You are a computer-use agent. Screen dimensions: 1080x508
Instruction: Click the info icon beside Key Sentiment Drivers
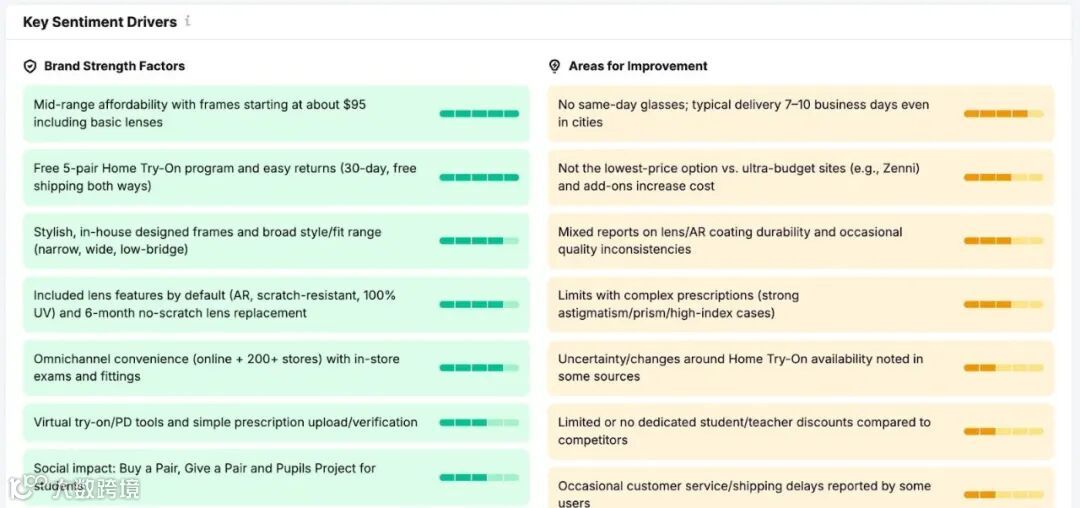[x=188, y=21]
